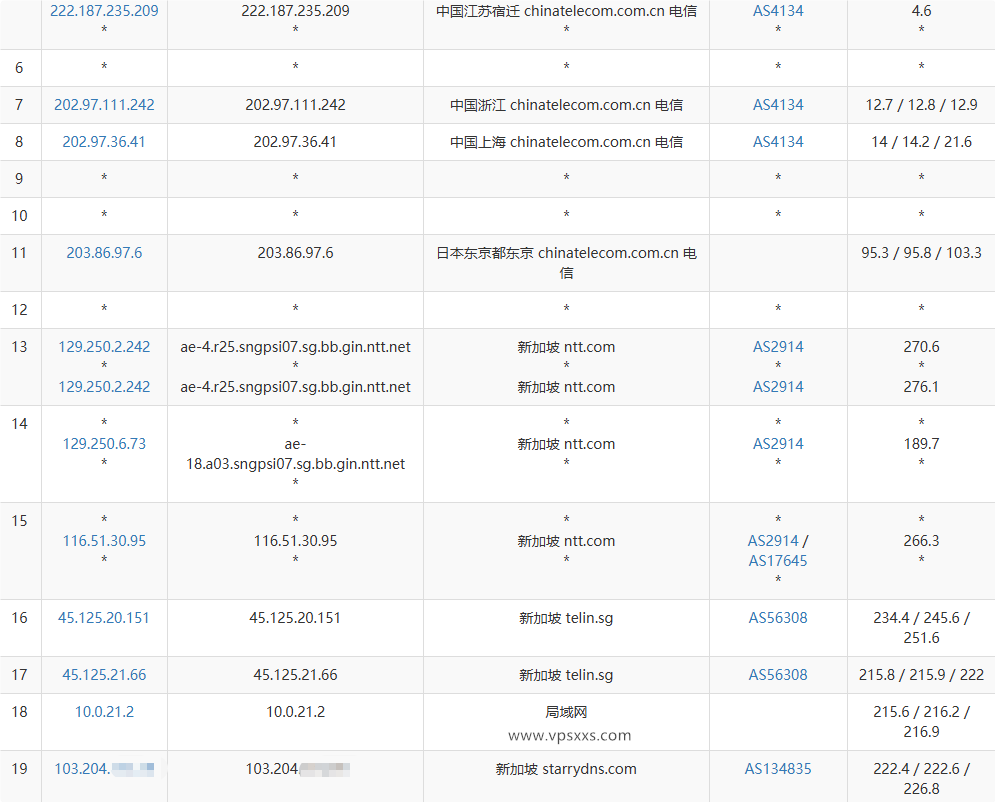The width and height of the screenshot is (995, 802).
Task: Click the 129.250.2.242 link on hop 13
Action: [x=103, y=346]
